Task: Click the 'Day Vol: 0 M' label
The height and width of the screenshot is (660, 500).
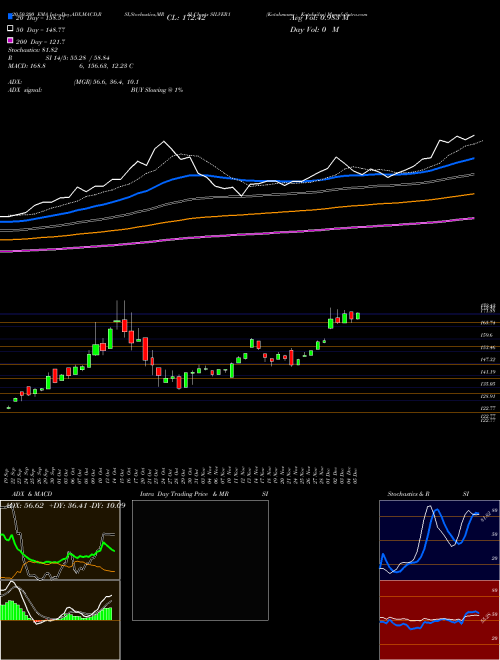Action: pyautogui.click(x=314, y=29)
